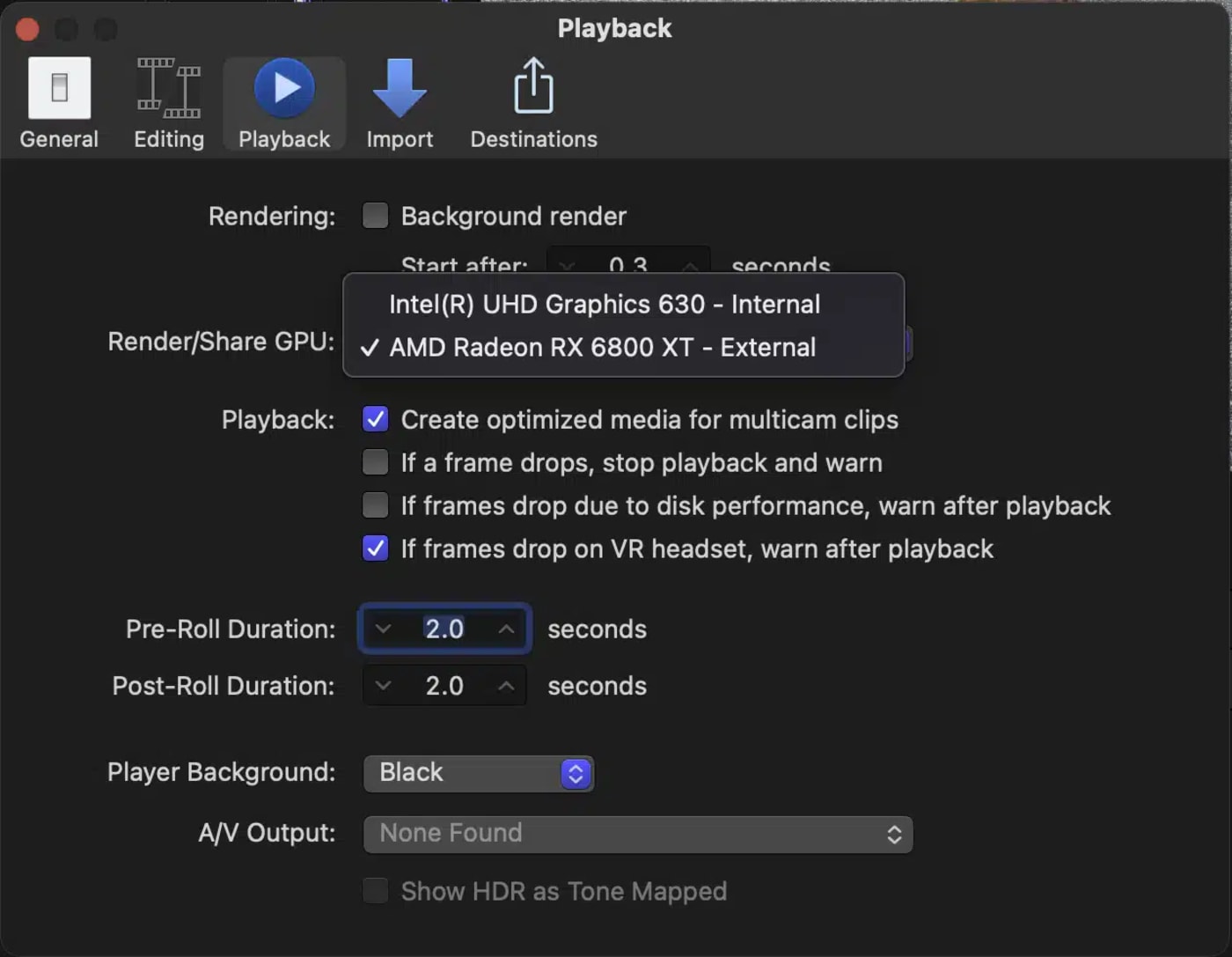The image size is (1232, 957).
Task: Open the Editing preferences pane icon
Action: 169,88
